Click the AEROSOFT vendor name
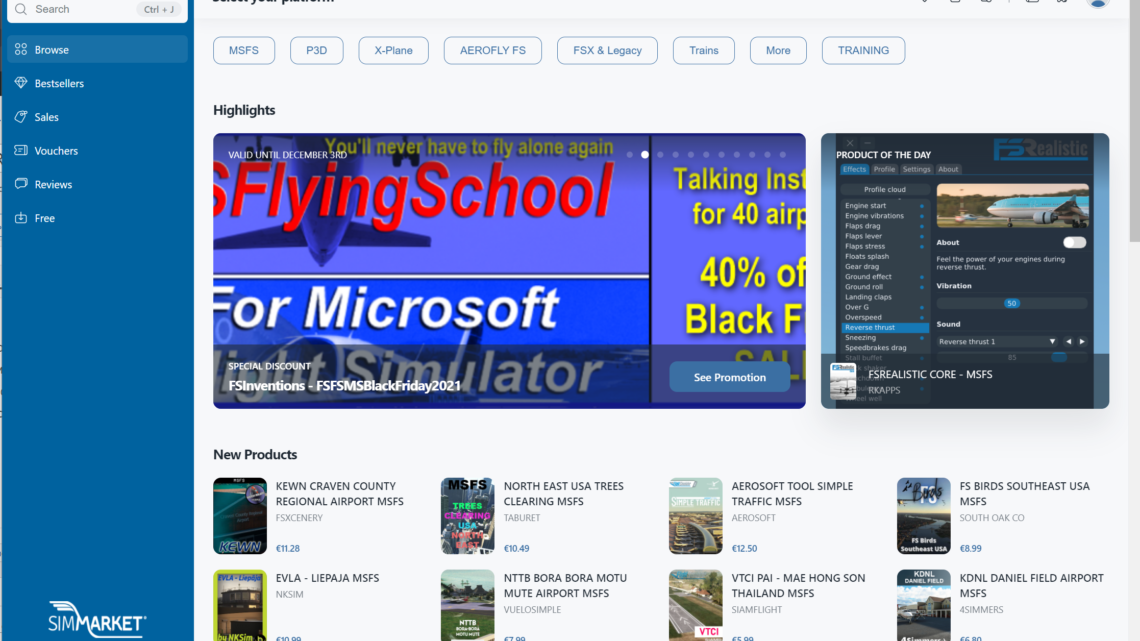The width and height of the screenshot is (1140, 641). point(753,518)
